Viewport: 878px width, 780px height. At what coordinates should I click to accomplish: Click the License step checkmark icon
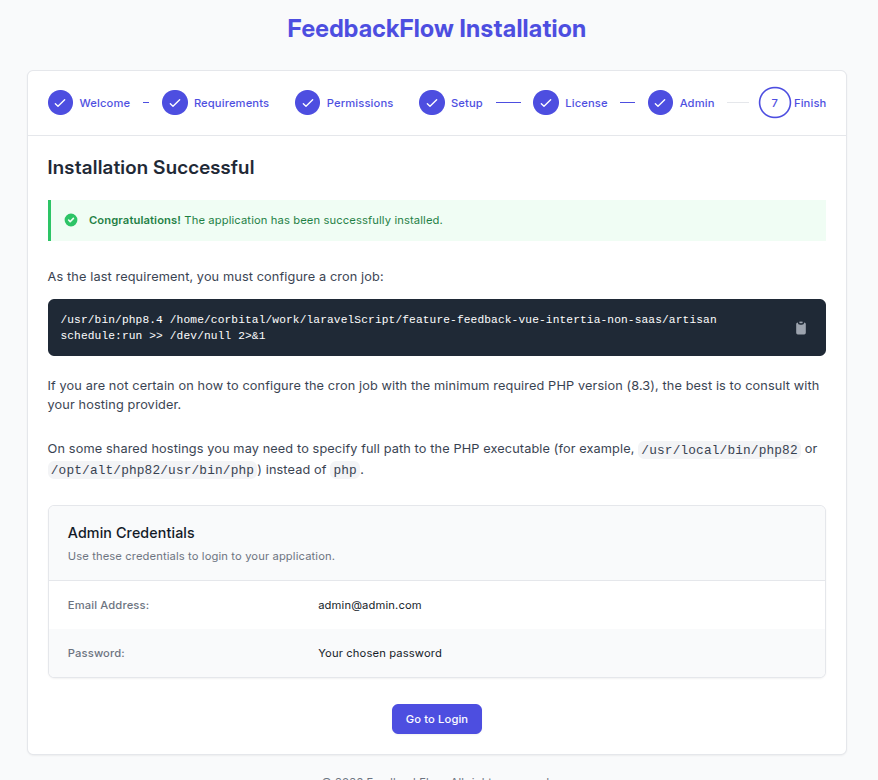[545, 103]
